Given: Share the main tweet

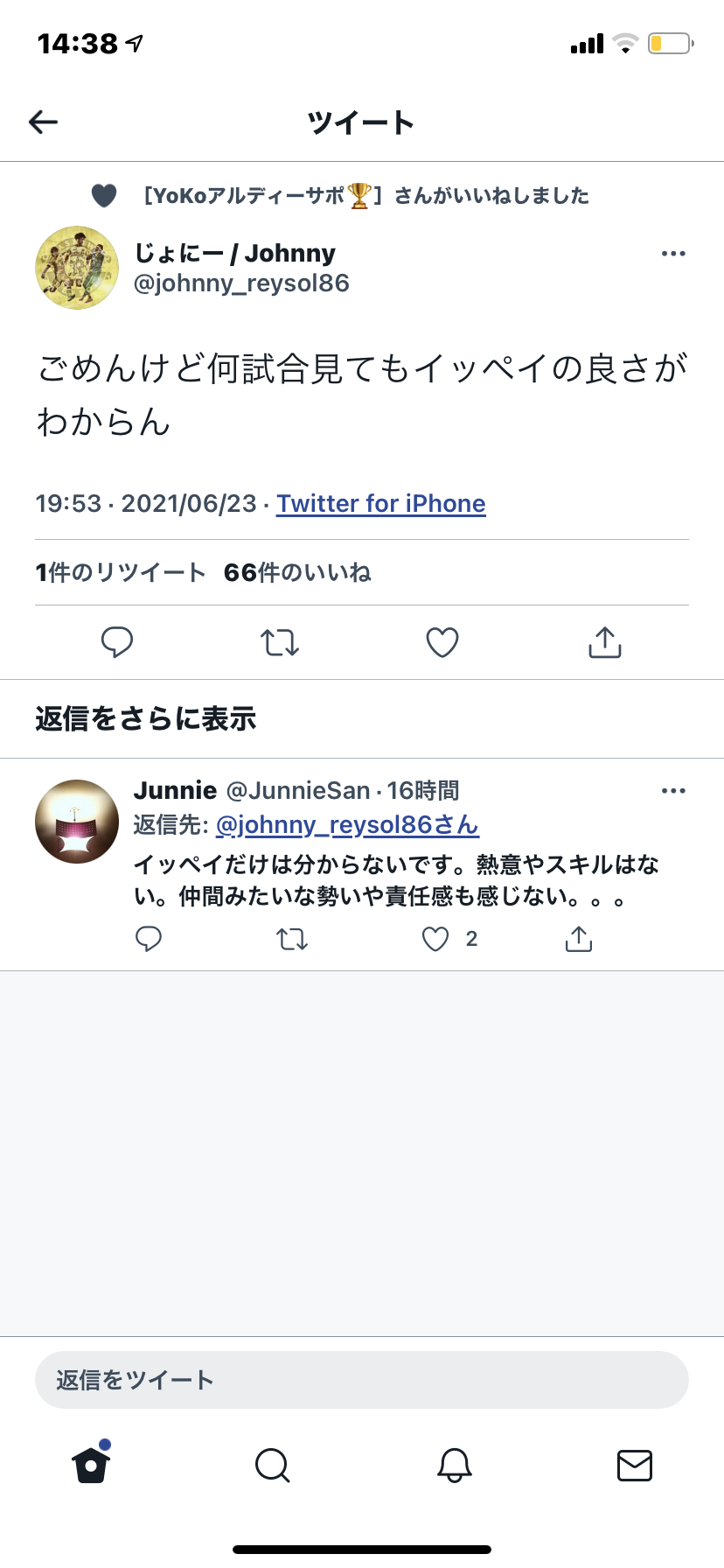Looking at the screenshot, I should tap(605, 642).
